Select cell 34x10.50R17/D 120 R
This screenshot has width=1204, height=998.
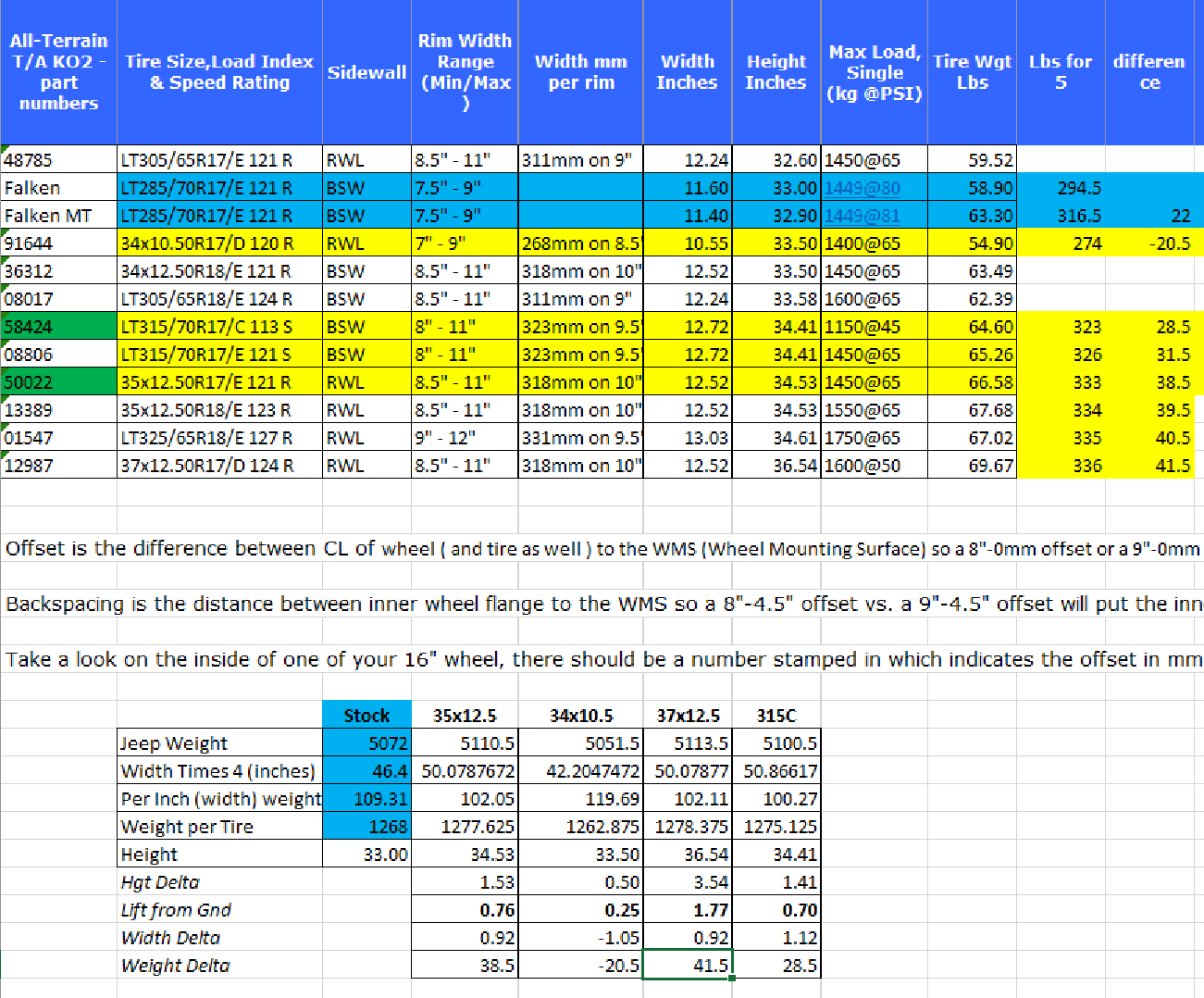[x=220, y=243]
